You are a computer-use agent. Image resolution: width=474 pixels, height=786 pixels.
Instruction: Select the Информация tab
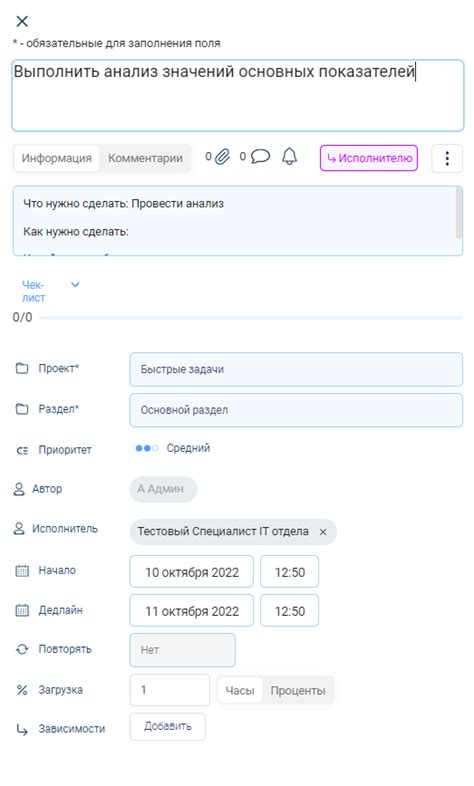click(57, 158)
